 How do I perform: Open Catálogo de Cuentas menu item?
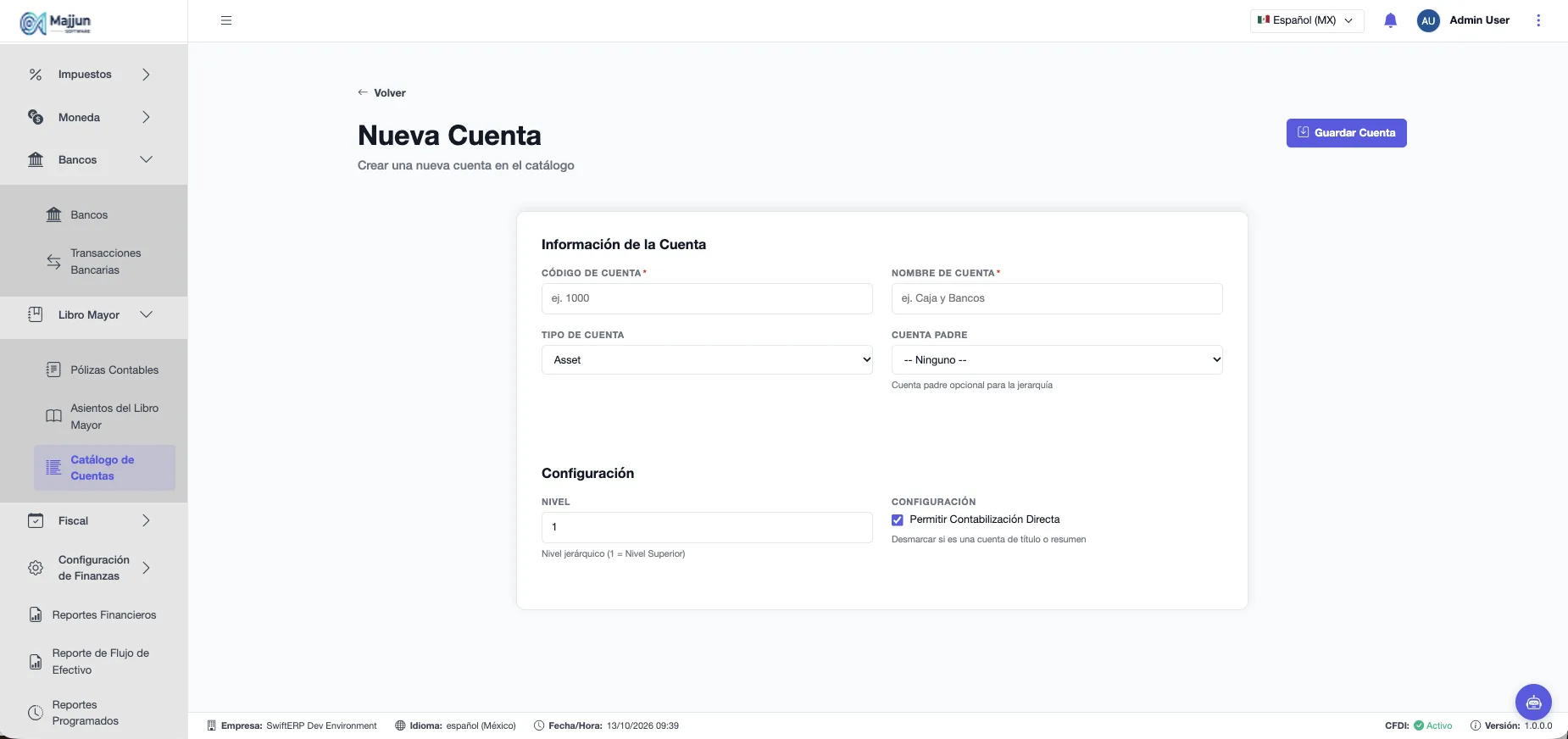(104, 468)
